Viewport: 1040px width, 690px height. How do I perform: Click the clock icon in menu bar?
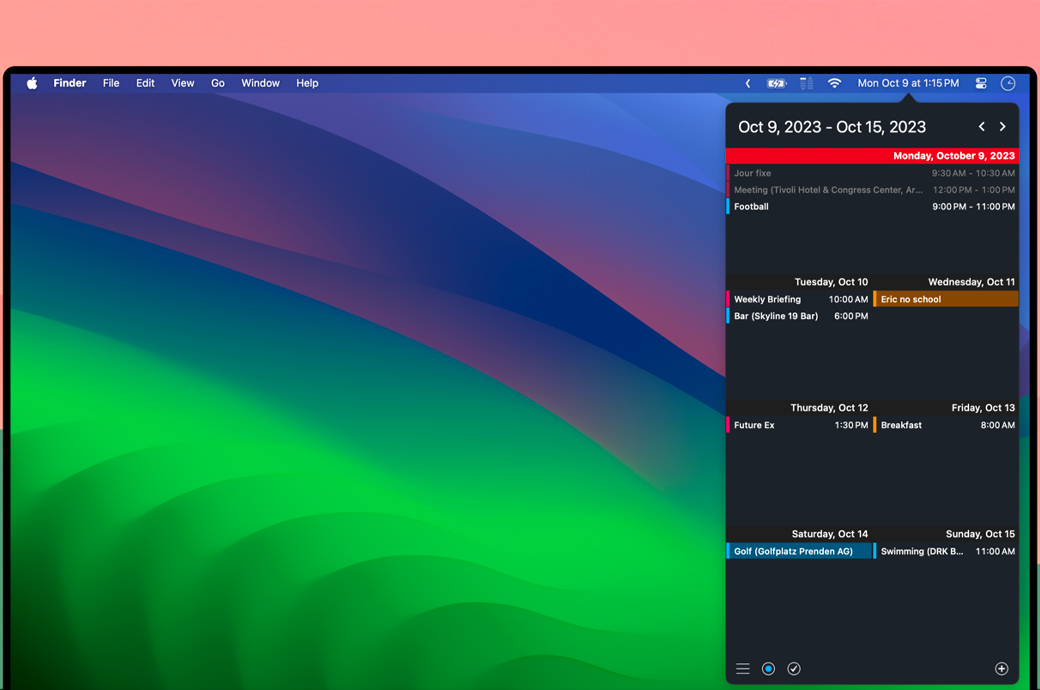click(x=1008, y=83)
